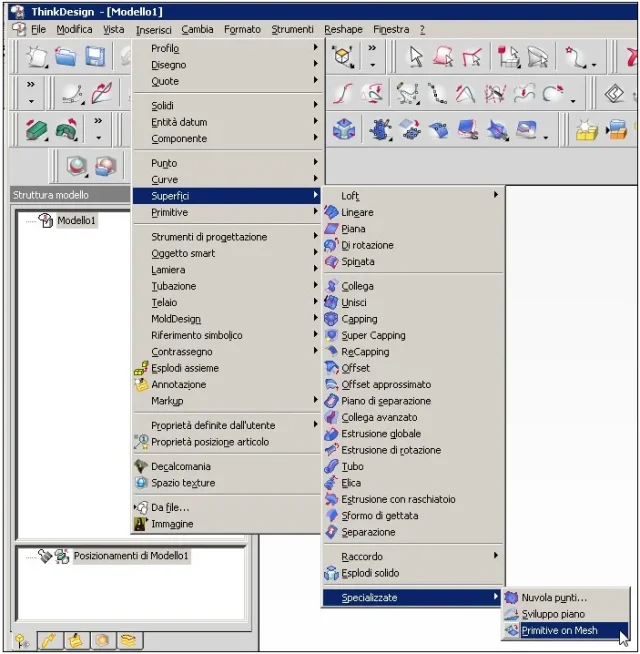This screenshot has height=654, width=640.
Task: Open the Reshape menu
Action: coord(343,30)
